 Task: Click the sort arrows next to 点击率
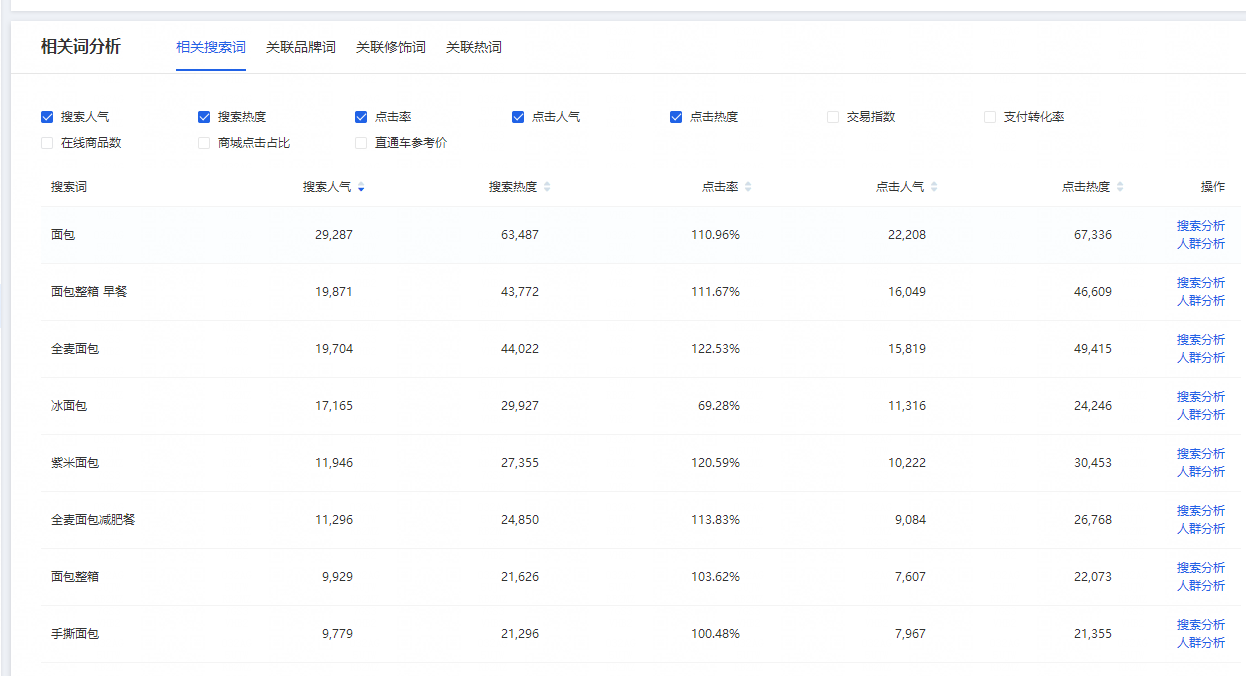(x=748, y=187)
